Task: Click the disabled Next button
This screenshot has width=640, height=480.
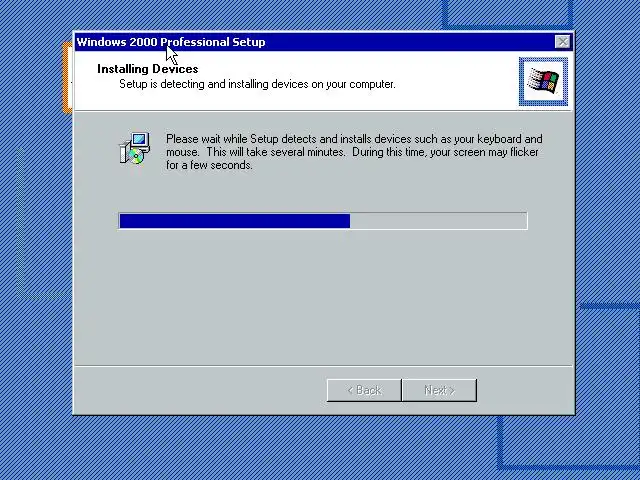Action: [x=439, y=390]
